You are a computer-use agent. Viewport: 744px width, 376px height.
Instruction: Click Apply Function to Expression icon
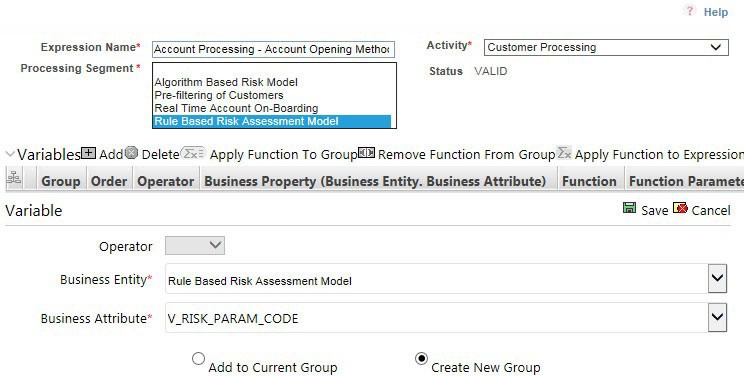click(564, 153)
